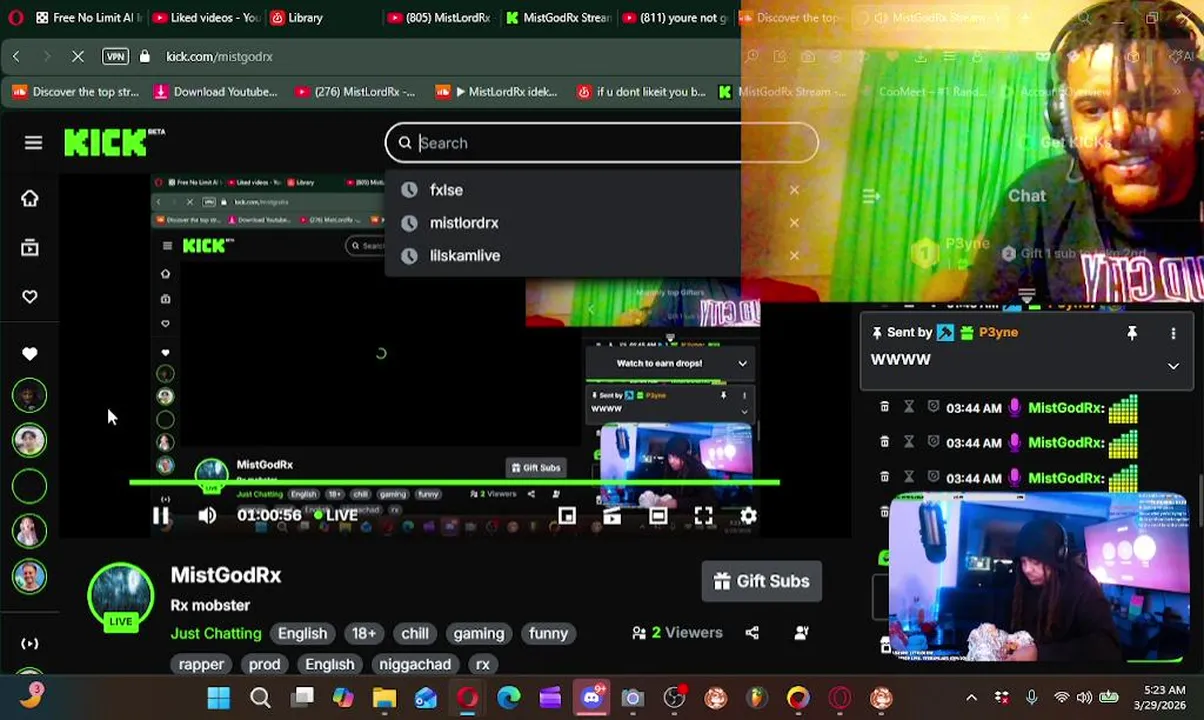Screen dimensions: 1204x720
Task: Stop loading the page
Action: click(78, 57)
